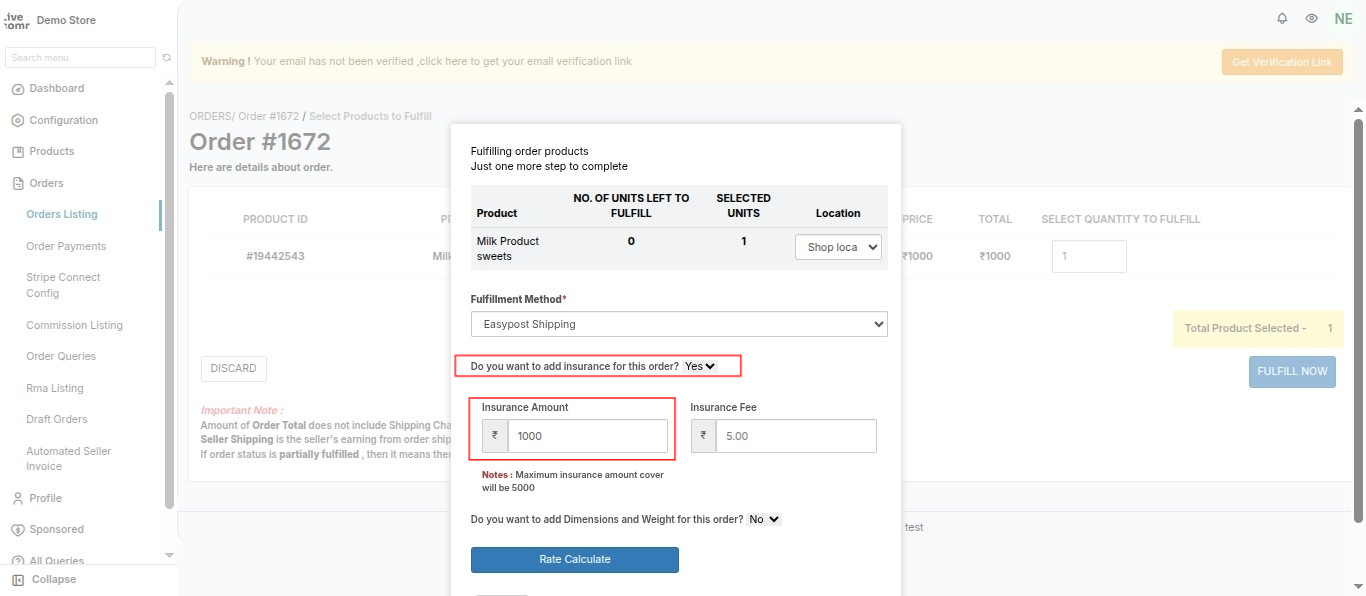Click the eye preview icon in header

click(1311, 19)
